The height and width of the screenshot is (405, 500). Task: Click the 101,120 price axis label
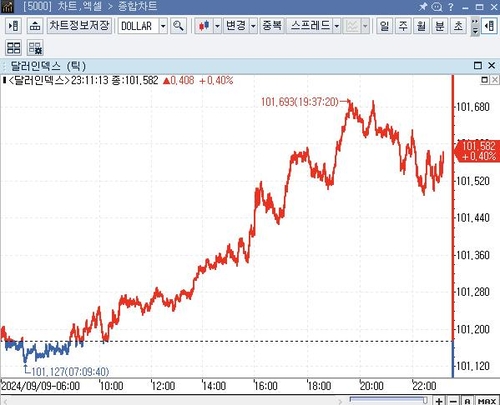click(x=473, y=366)
